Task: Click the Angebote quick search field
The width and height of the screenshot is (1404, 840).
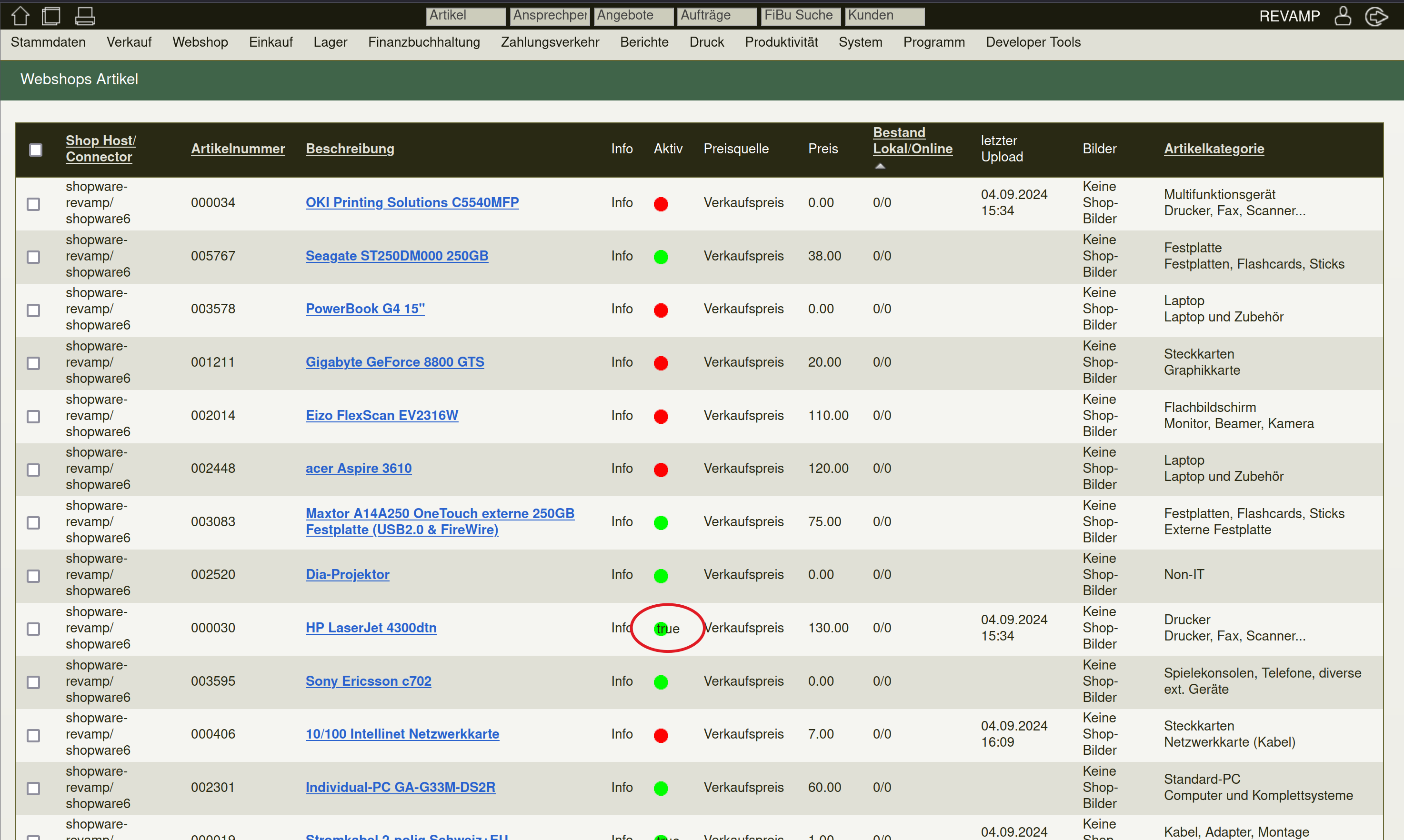Action: point(633,16)
